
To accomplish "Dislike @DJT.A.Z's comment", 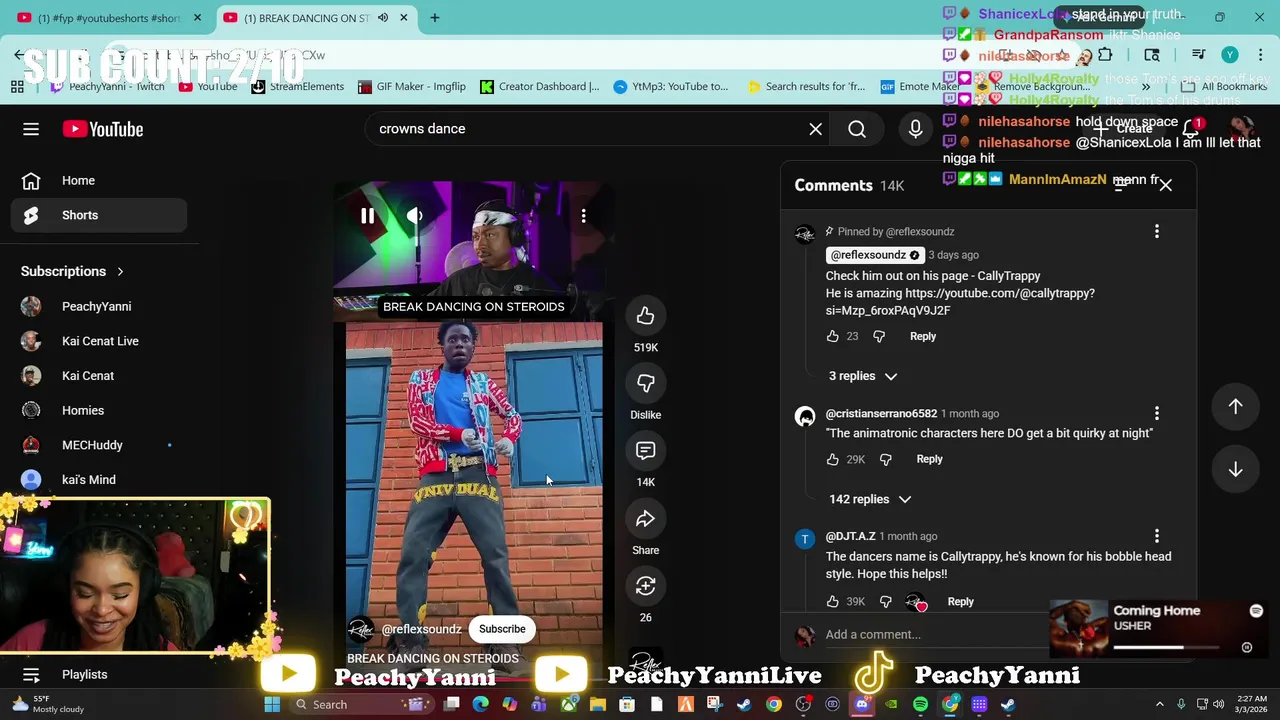I will pyautogui.click(x=885, y=602).
